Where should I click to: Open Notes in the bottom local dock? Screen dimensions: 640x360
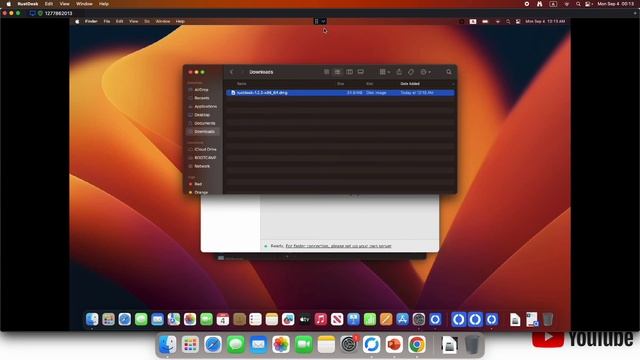(326, 345)
